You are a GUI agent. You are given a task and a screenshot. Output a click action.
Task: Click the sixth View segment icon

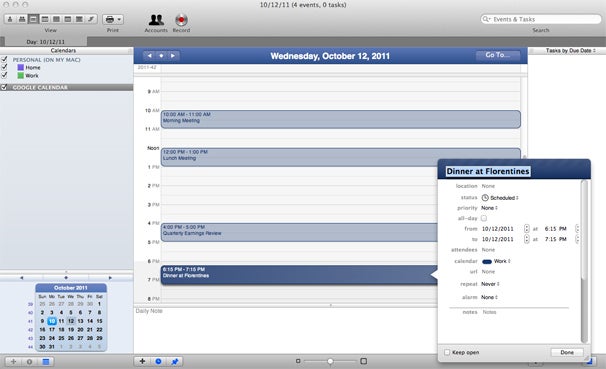coord(68,19)
